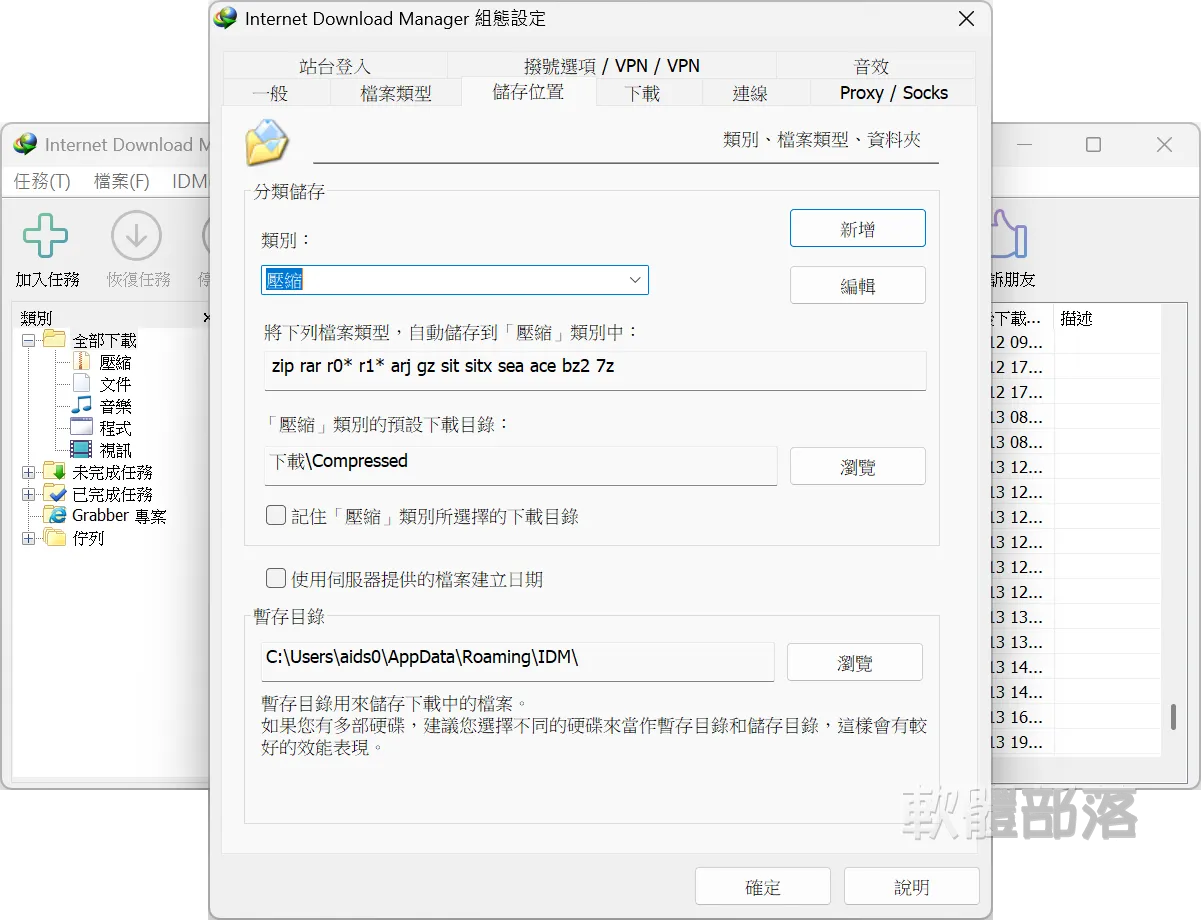The height and width of the screenshot is (920, 1201).
Task: Click the 已完成任務 checkmark folder icon
Action: 54,494
